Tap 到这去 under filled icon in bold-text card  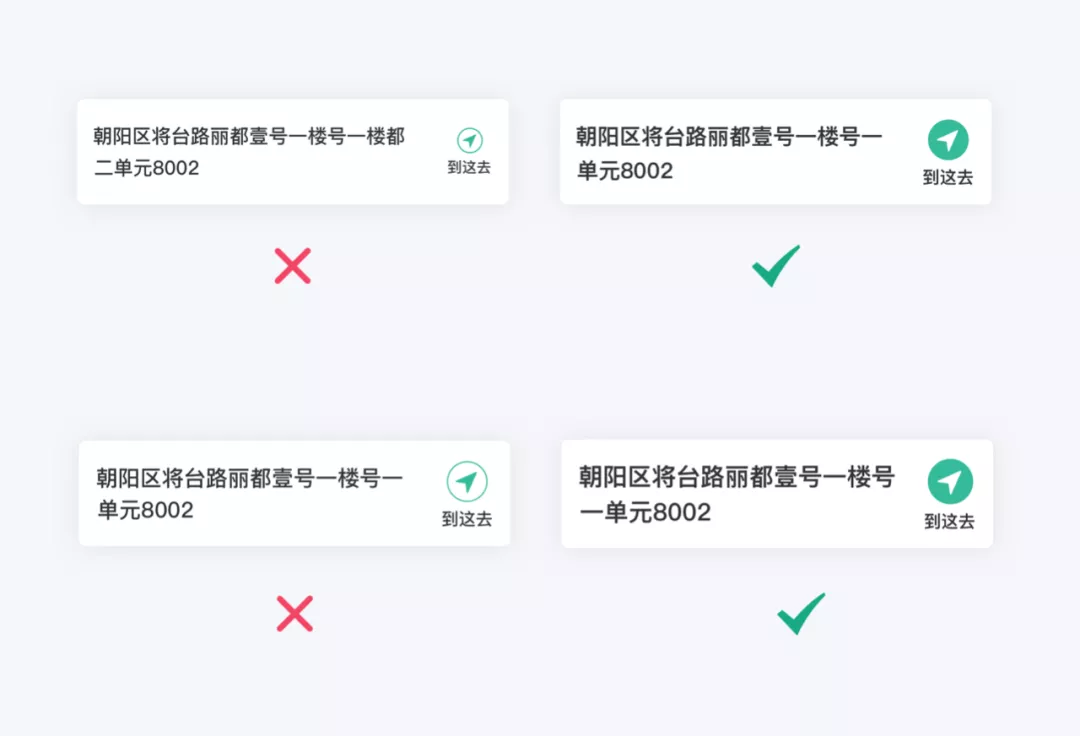point(950,521)
